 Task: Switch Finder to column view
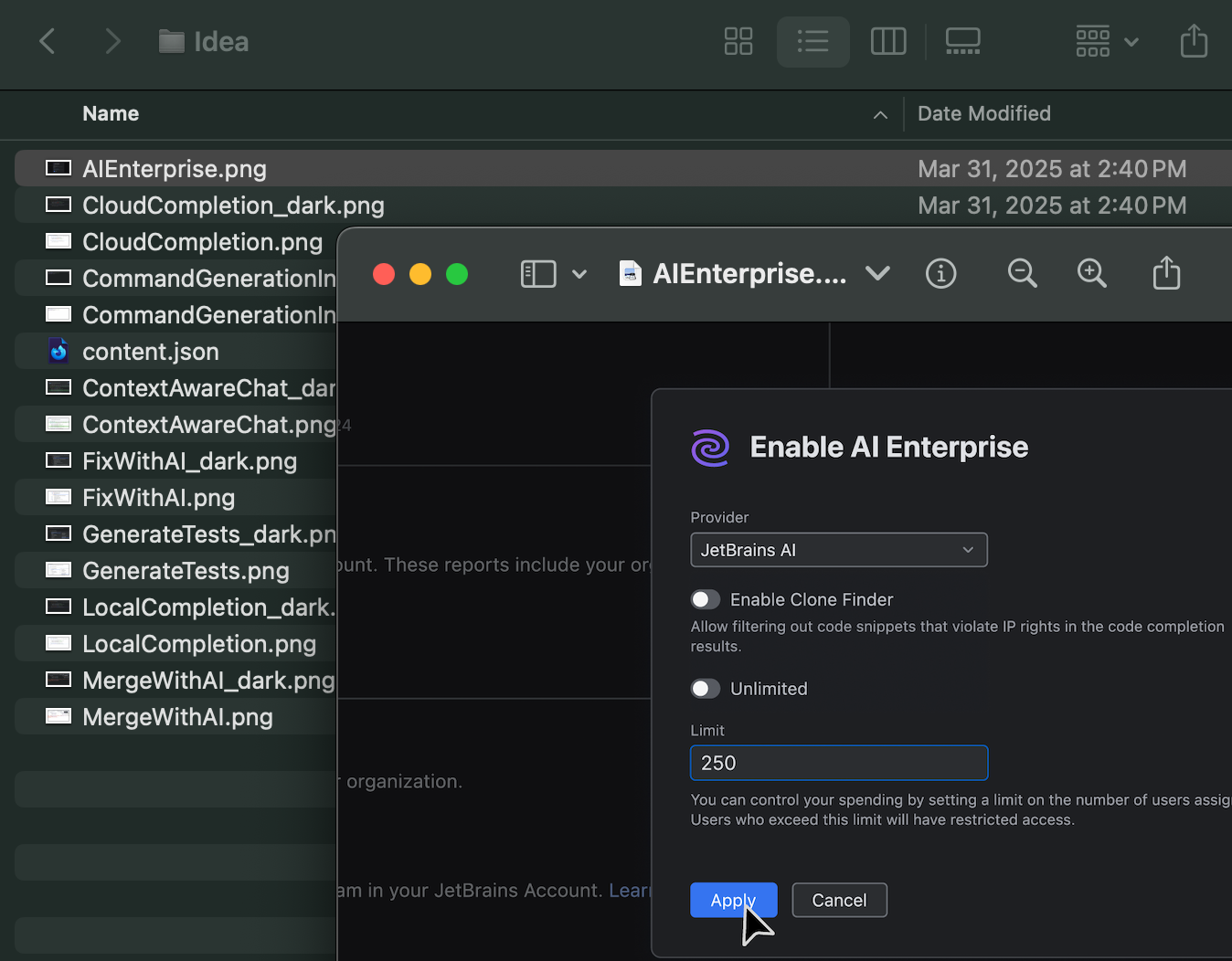[x=888, y=41]
